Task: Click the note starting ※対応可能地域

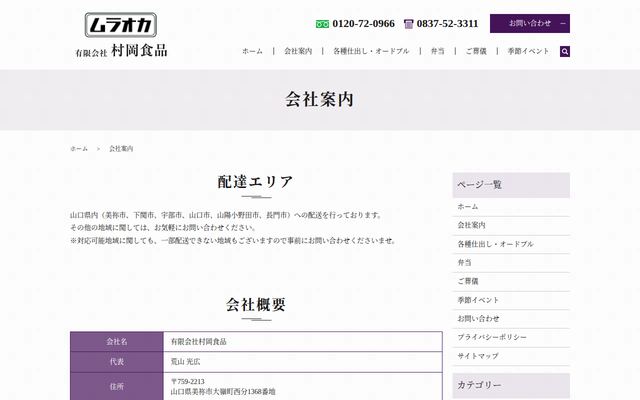Action: [x=234, y=241]
